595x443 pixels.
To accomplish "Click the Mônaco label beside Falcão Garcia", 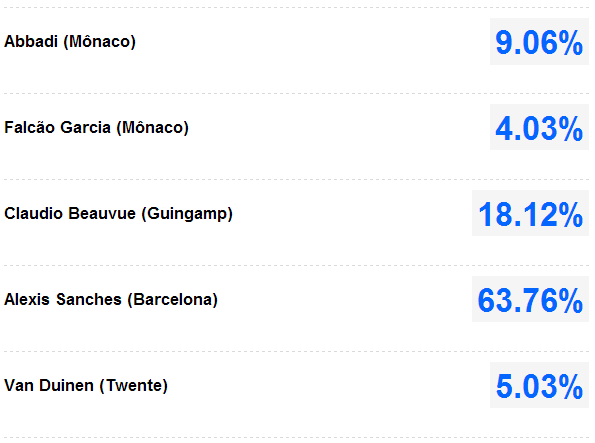I will point(153,128).
